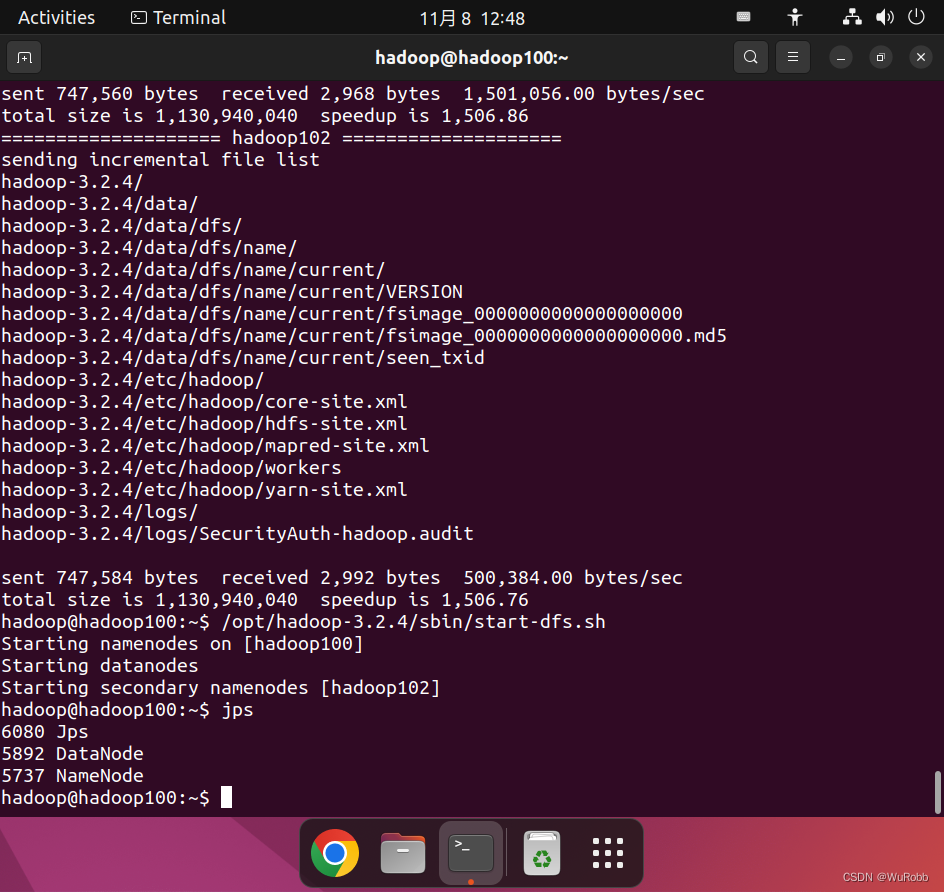Click the fsimage line ending in '.md5'
Image resolution: width=944 pixels, height=892 pixels.
[x=364, y=336]
